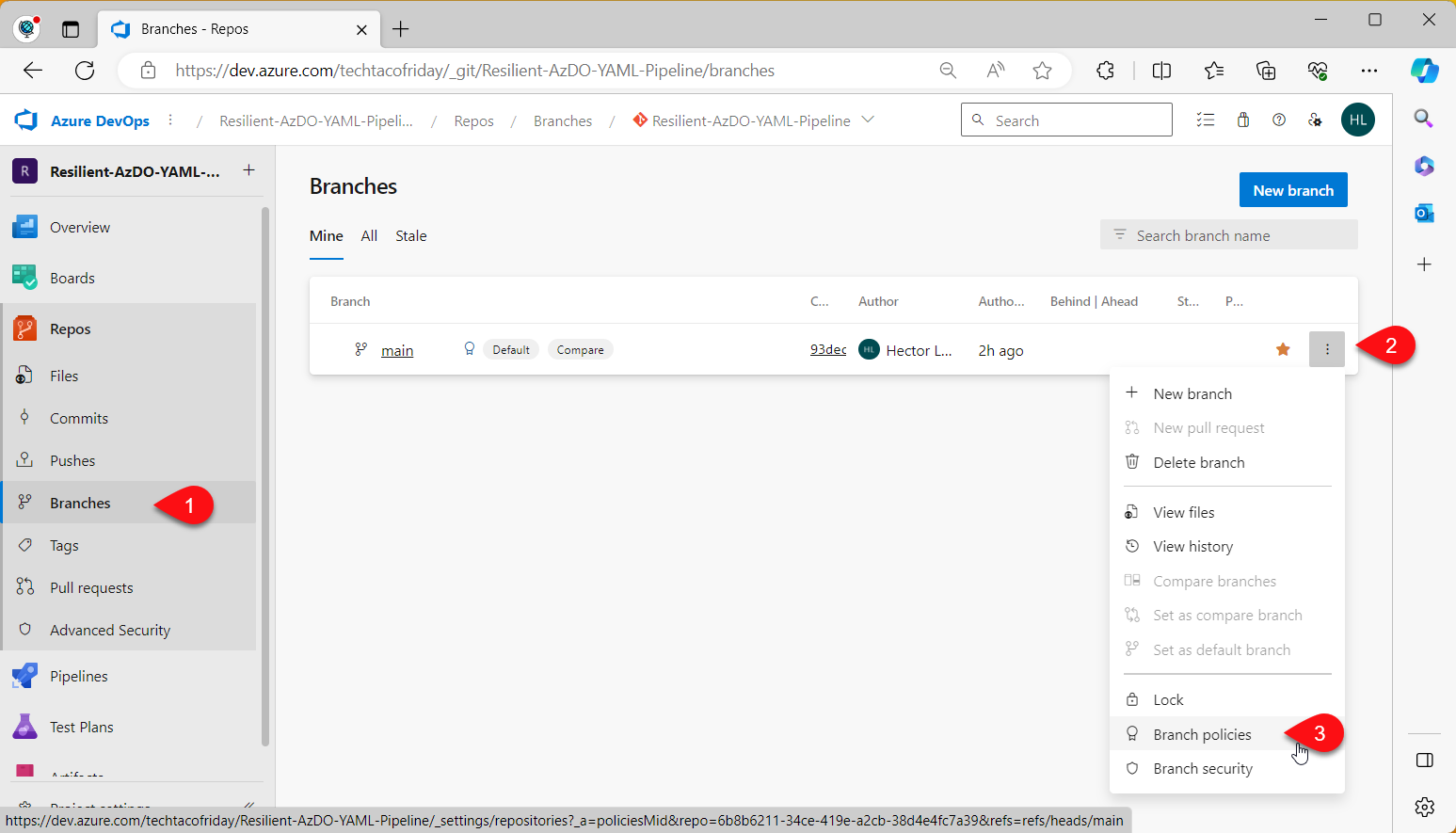Open Tags under Repos

point(130,545)
